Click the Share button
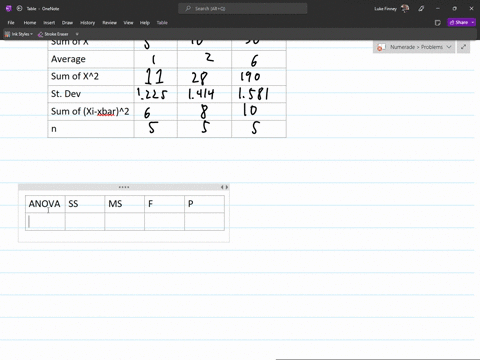The height and width of the screenshot is (360, 480). [459, 22]
